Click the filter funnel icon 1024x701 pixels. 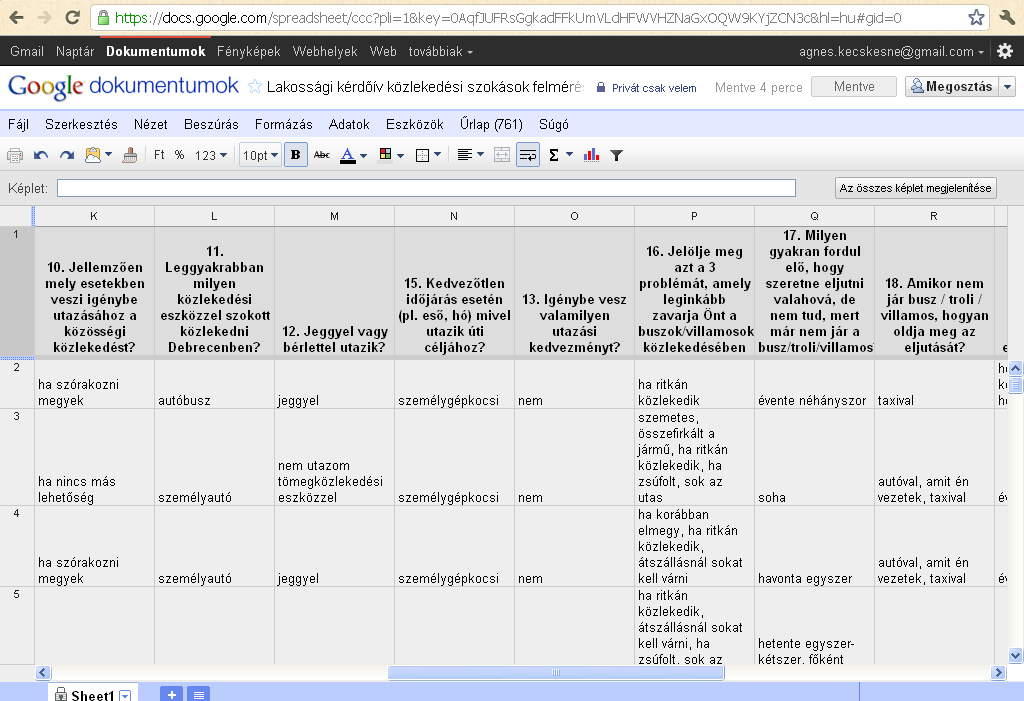coord(616,155)
